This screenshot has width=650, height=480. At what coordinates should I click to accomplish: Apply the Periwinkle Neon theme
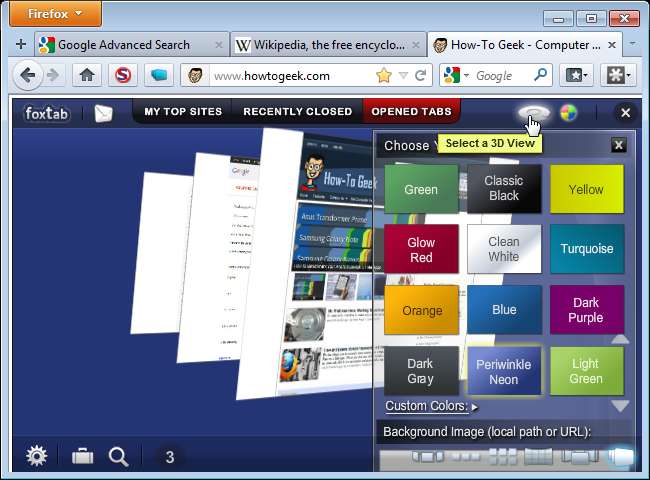504,371
